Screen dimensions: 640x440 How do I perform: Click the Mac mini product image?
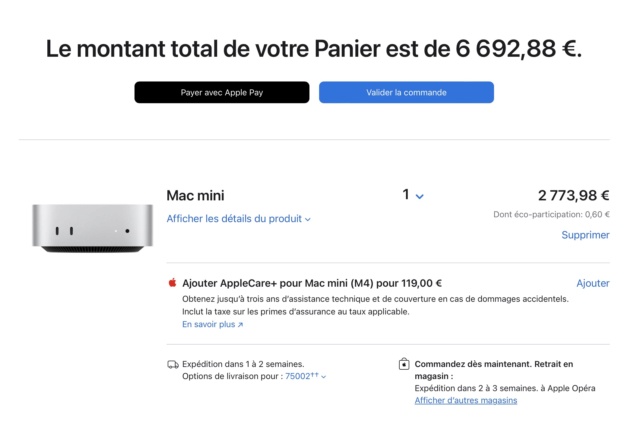(93, 228)
